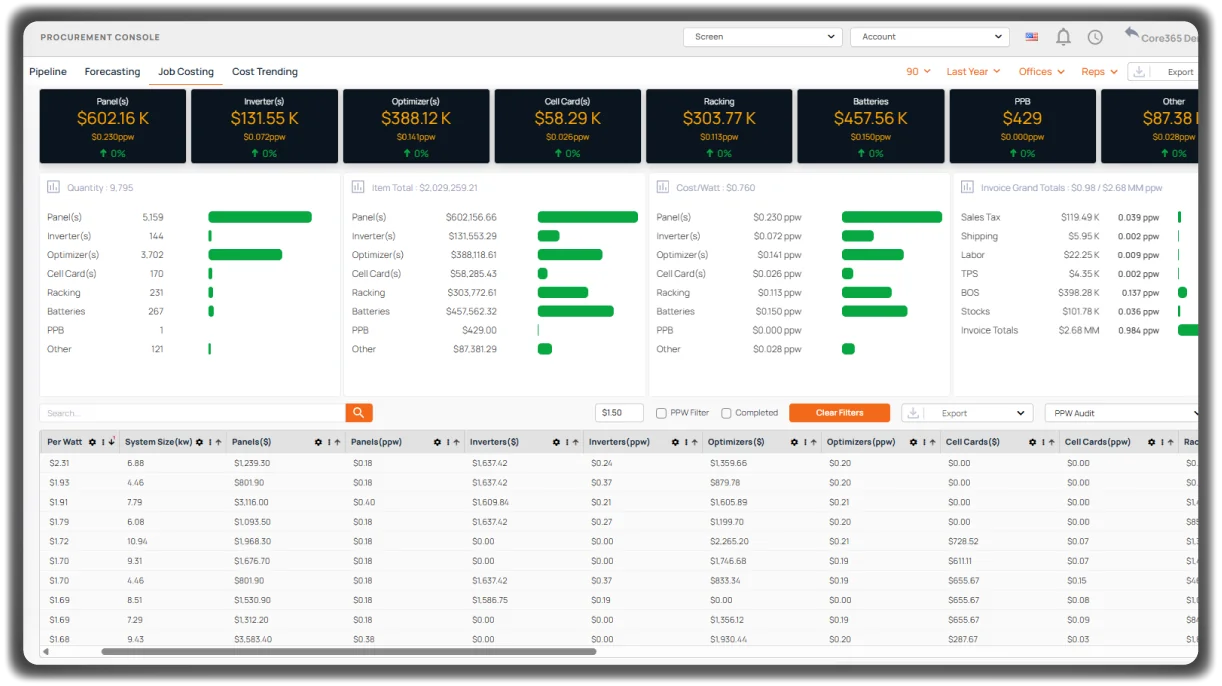Sort by Cell Cards($) arrow
The width and height of the screenshot is (1222, 686).
pyautogui.click(x=1051, y=442)
